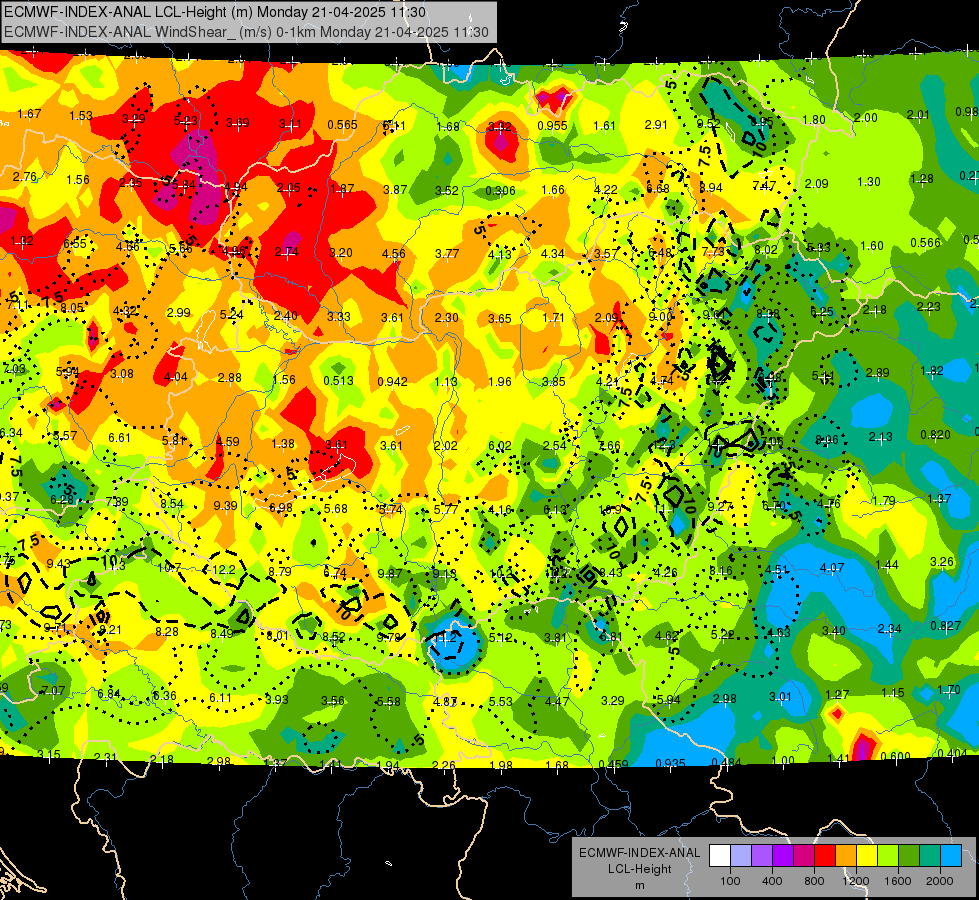979x900 pixels.
Task: Click the shear value 5.53
Action: [x=501, y=701]
